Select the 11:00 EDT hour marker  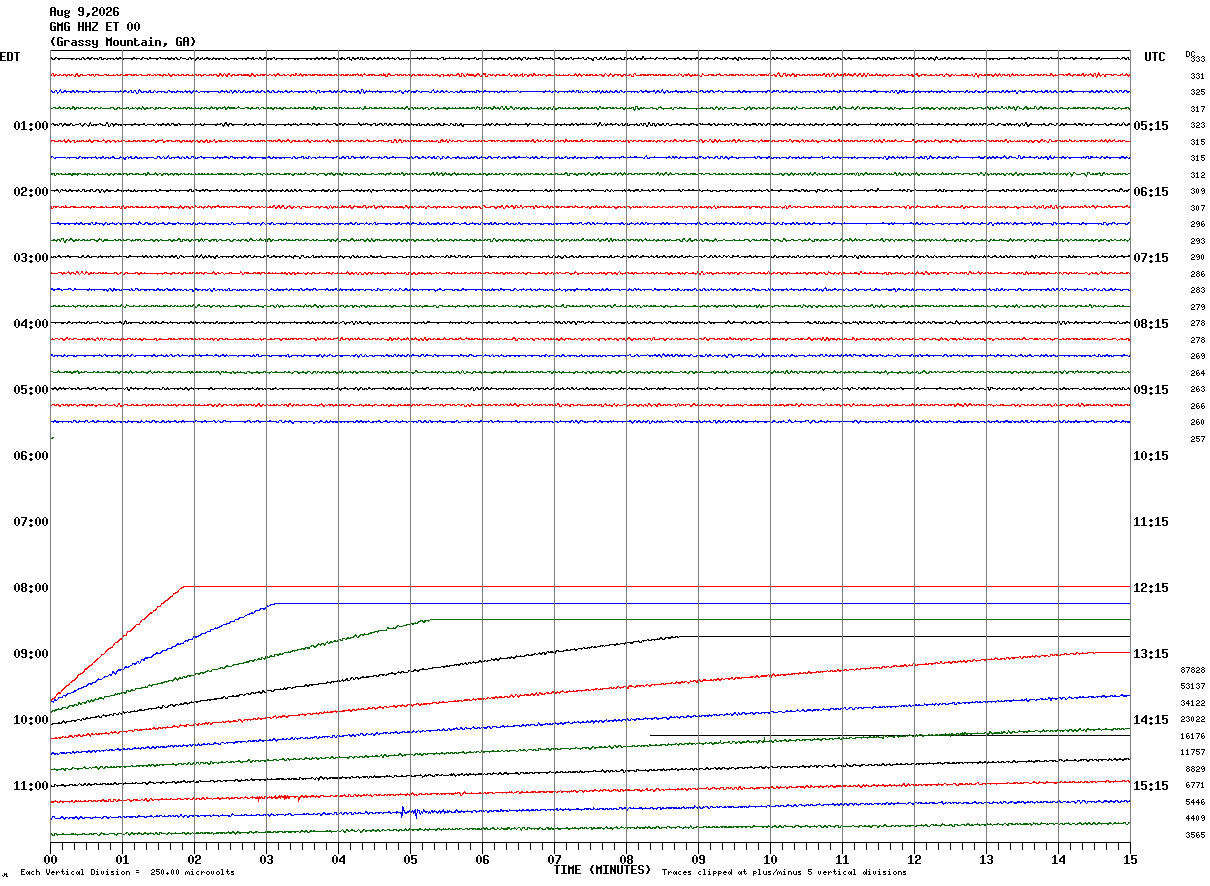coord(31,786)
